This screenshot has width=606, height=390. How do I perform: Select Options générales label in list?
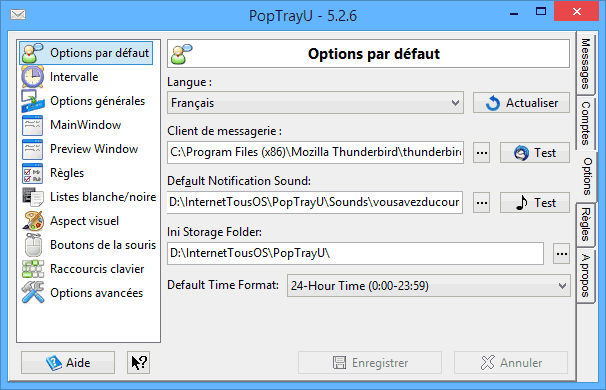(97, 101)
